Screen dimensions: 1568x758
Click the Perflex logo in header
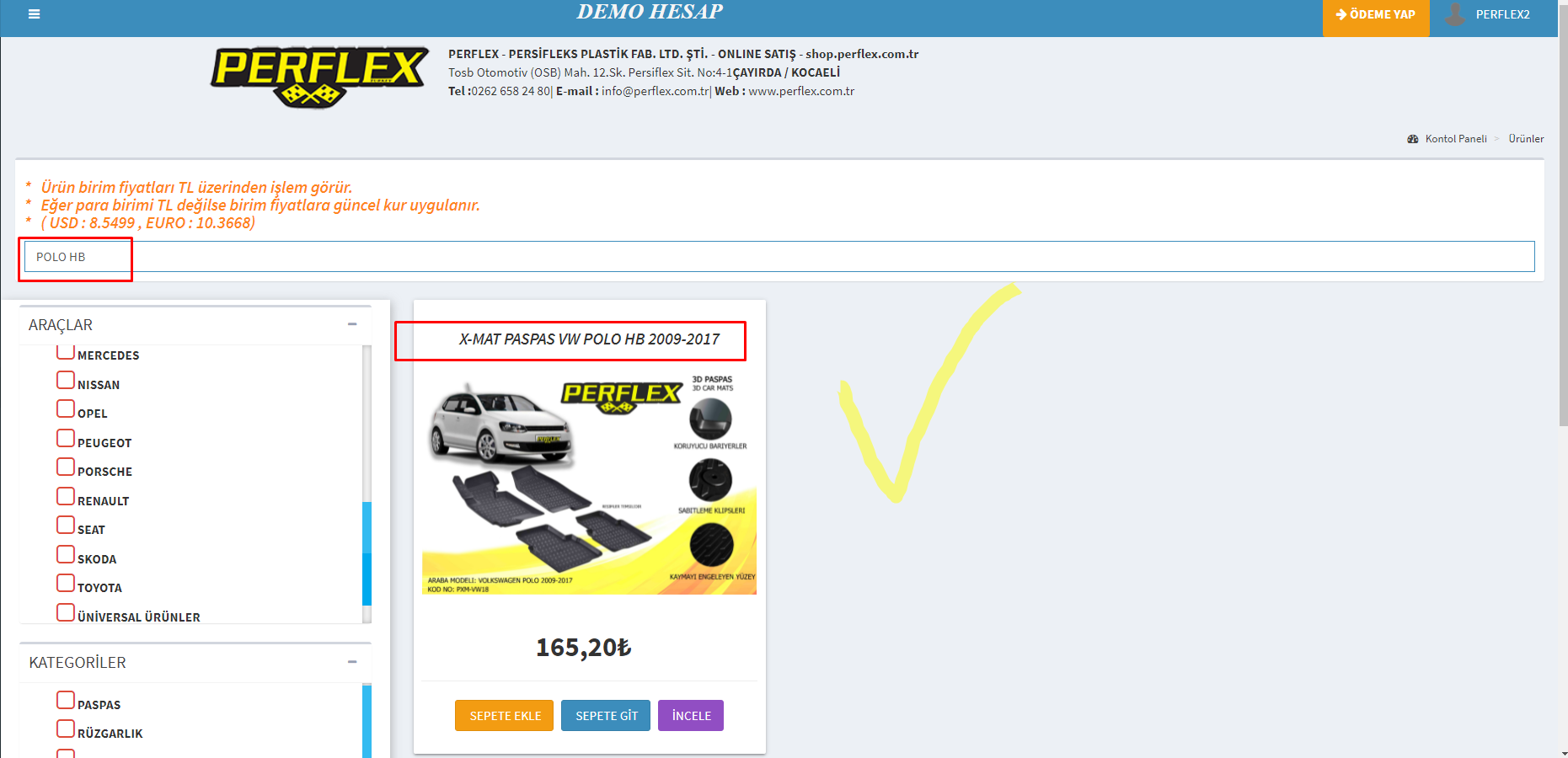[319, 76]
